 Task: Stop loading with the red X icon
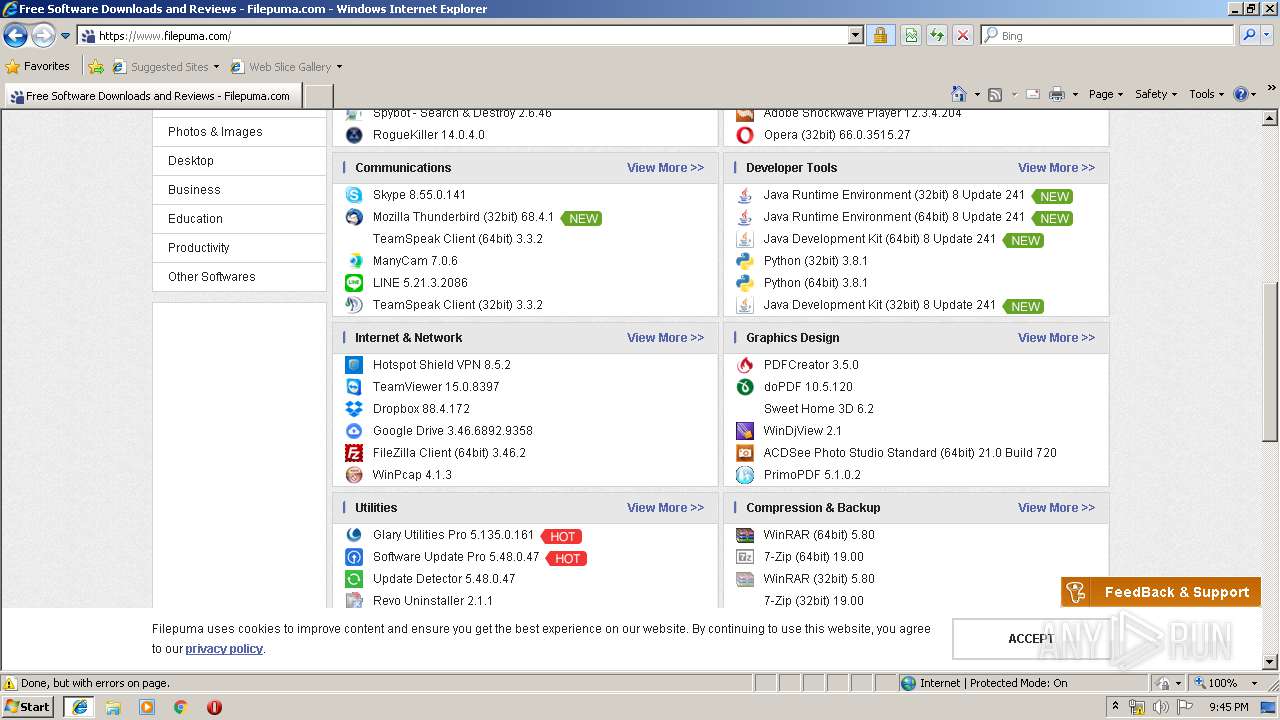[x=963, y=36]
